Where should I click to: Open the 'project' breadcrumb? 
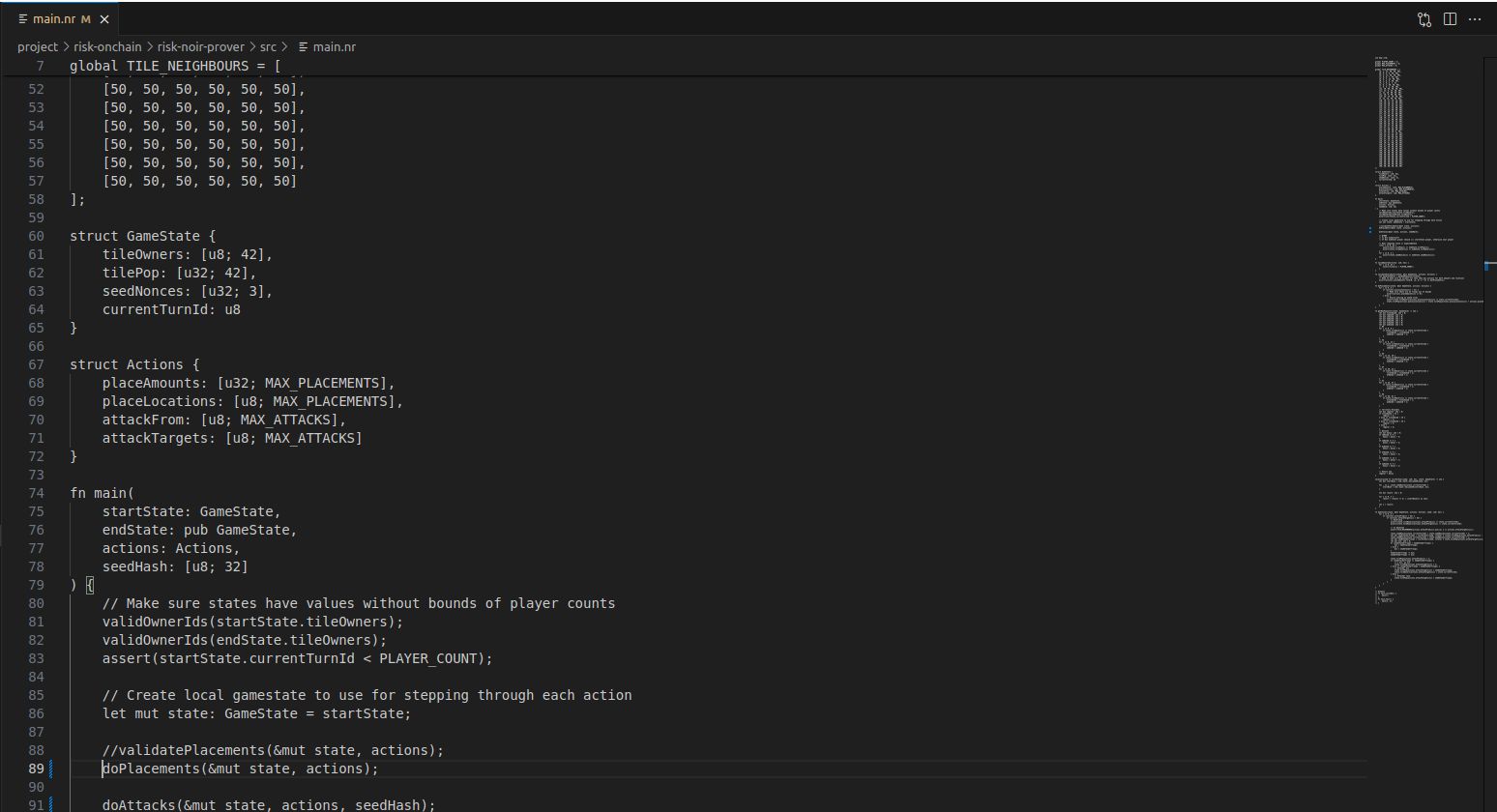(38, 46)
